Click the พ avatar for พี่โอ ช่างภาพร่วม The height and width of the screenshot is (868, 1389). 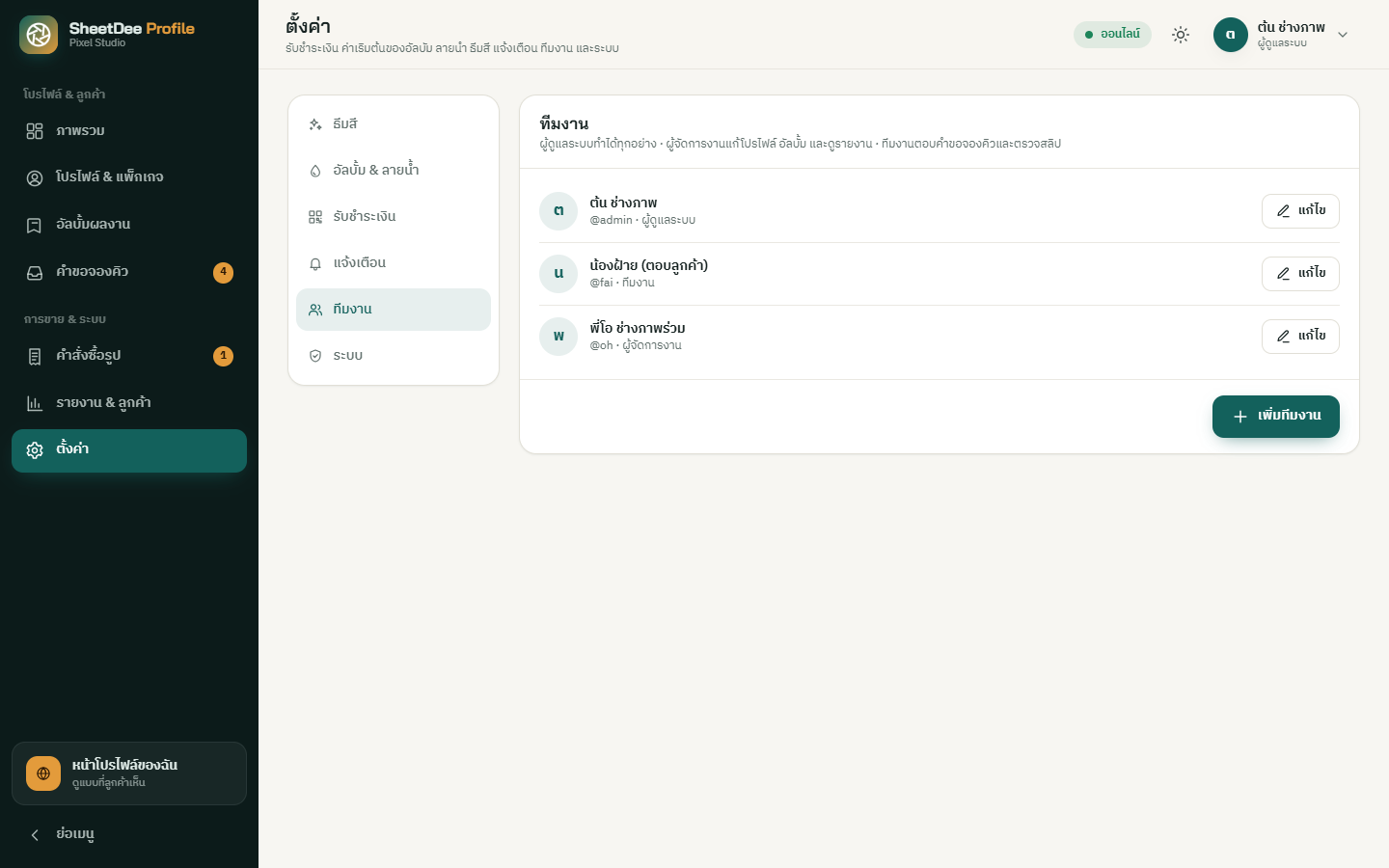click(558, 337)
